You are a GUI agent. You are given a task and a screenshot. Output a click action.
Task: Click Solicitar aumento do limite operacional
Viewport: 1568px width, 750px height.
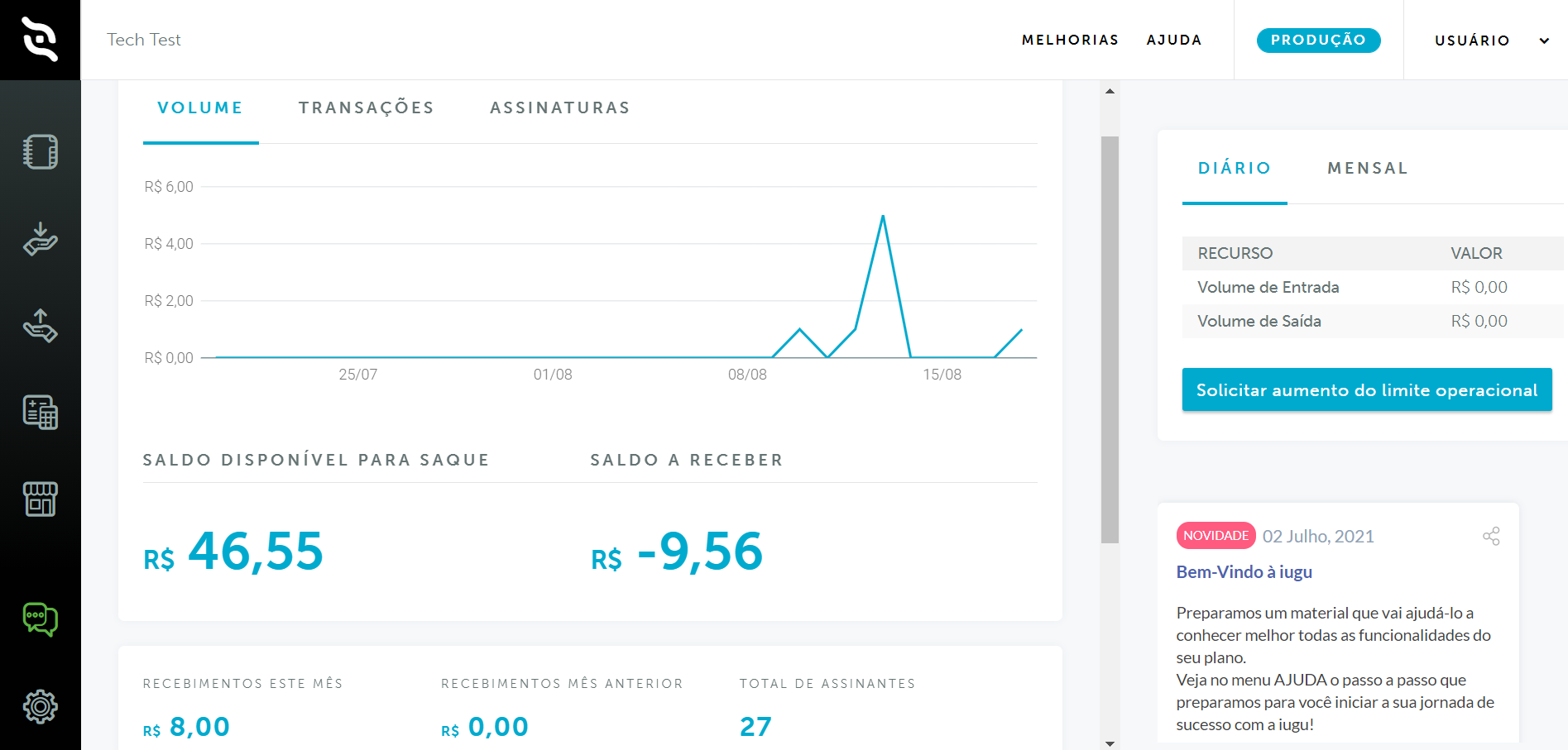1366,390
